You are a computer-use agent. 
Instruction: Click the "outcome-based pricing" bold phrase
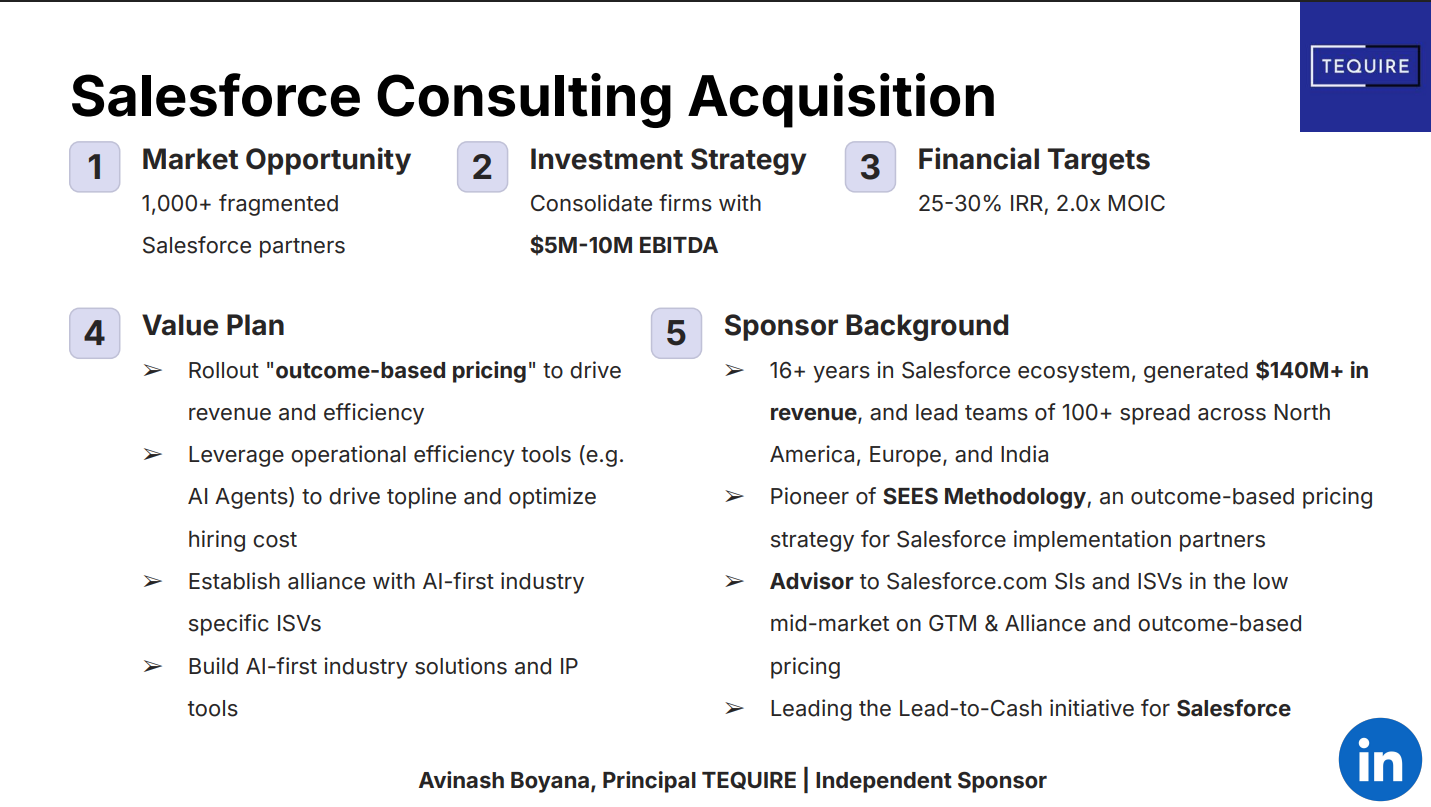pyautogui.click(x=401, y=371)
